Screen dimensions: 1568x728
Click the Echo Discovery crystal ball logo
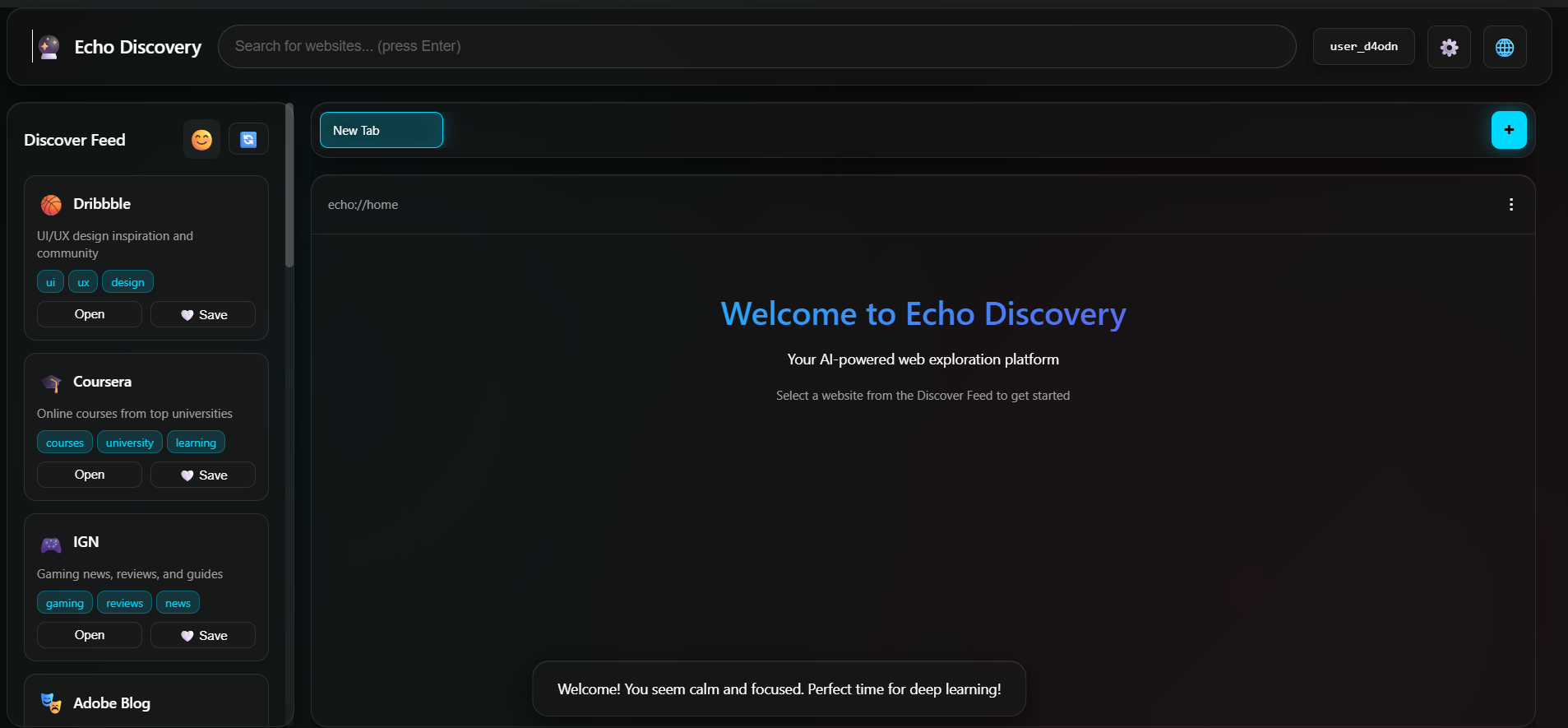49,47
